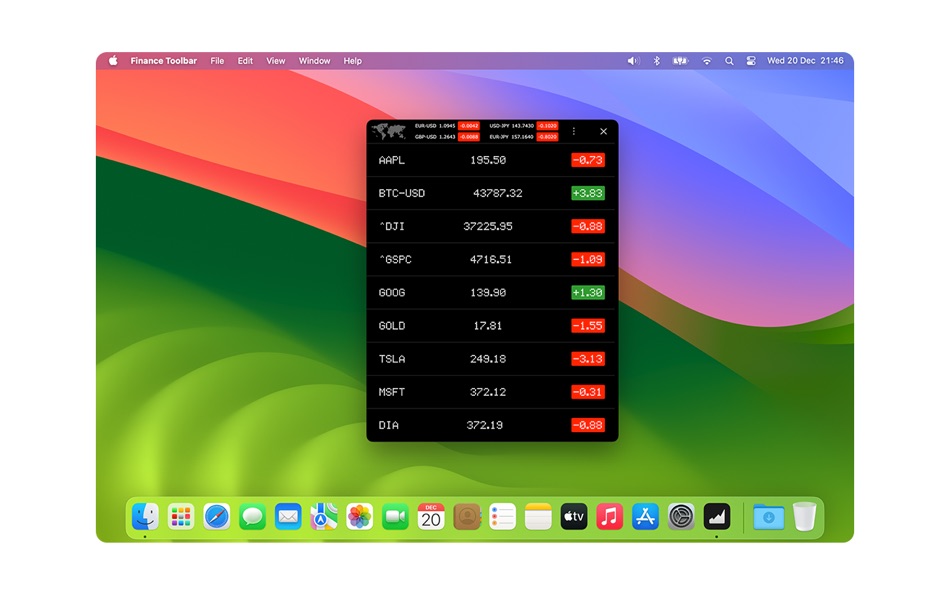Open Spotlight search from menu bar
Viewport: 950px width, 594px height.
tap(729, 61)
